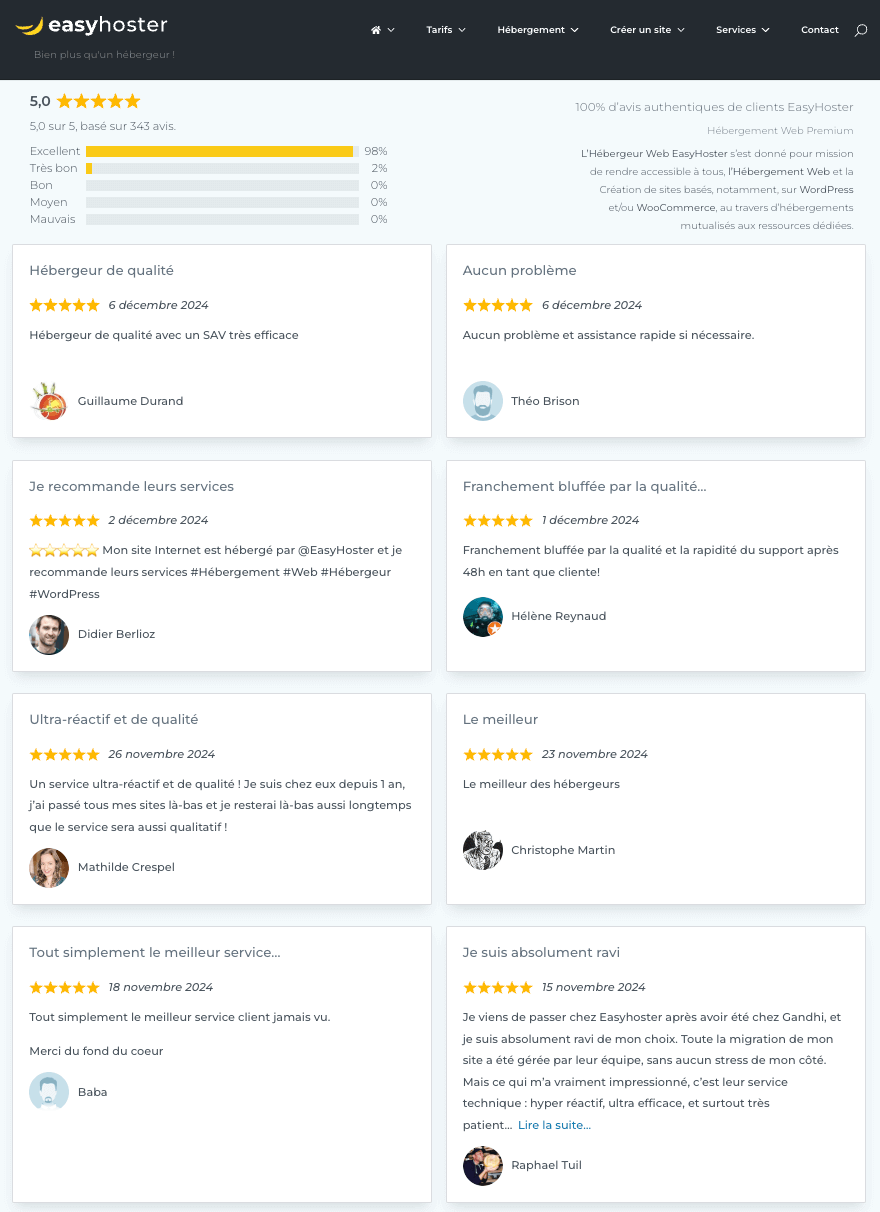Click Guillaume Durand's avatar image
This screenshot has height=1212, width=880.
49,401
